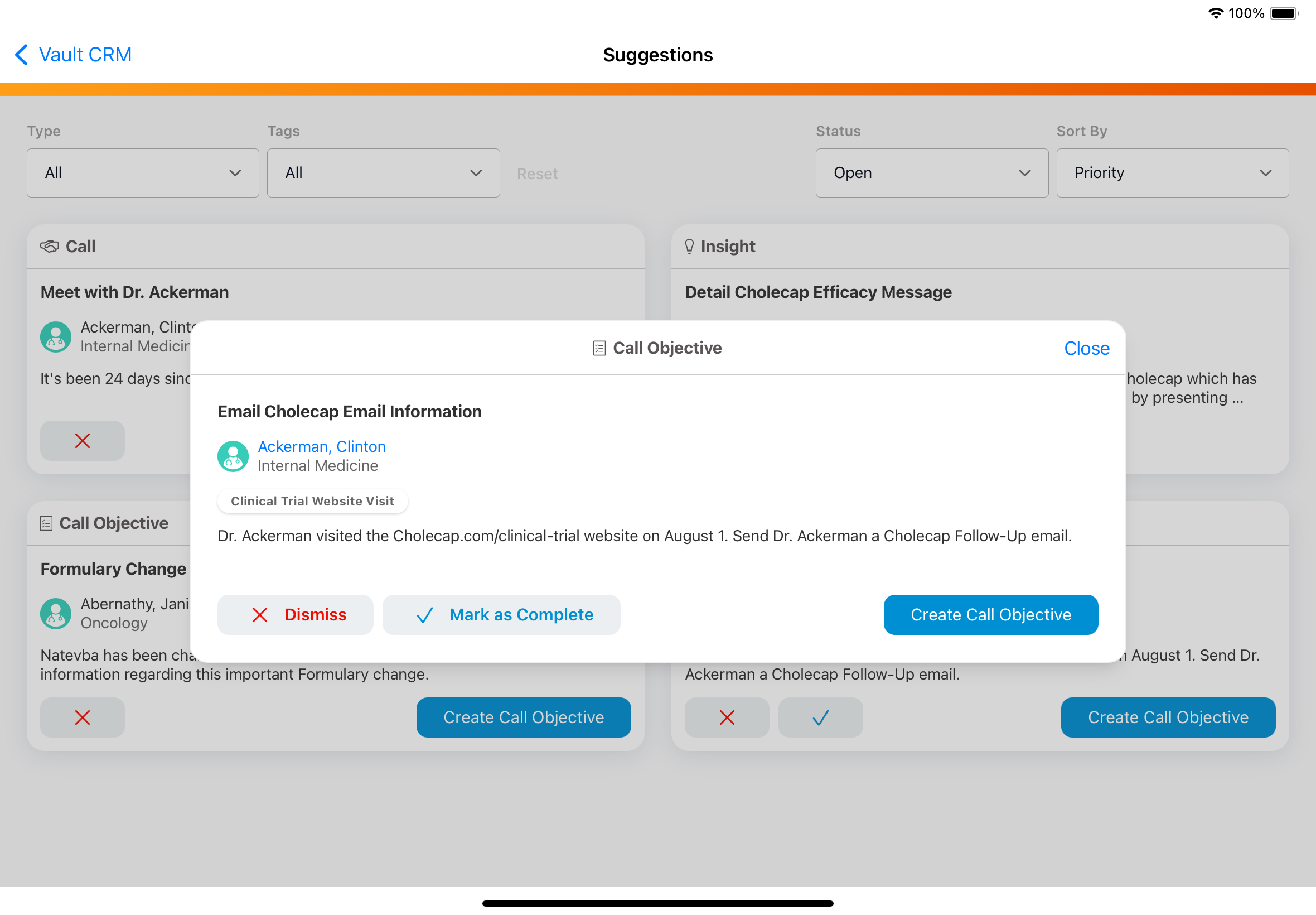Open the Type filter dropdown
The width and height of the screenshot is (1316, 915).
coord(143,173)
